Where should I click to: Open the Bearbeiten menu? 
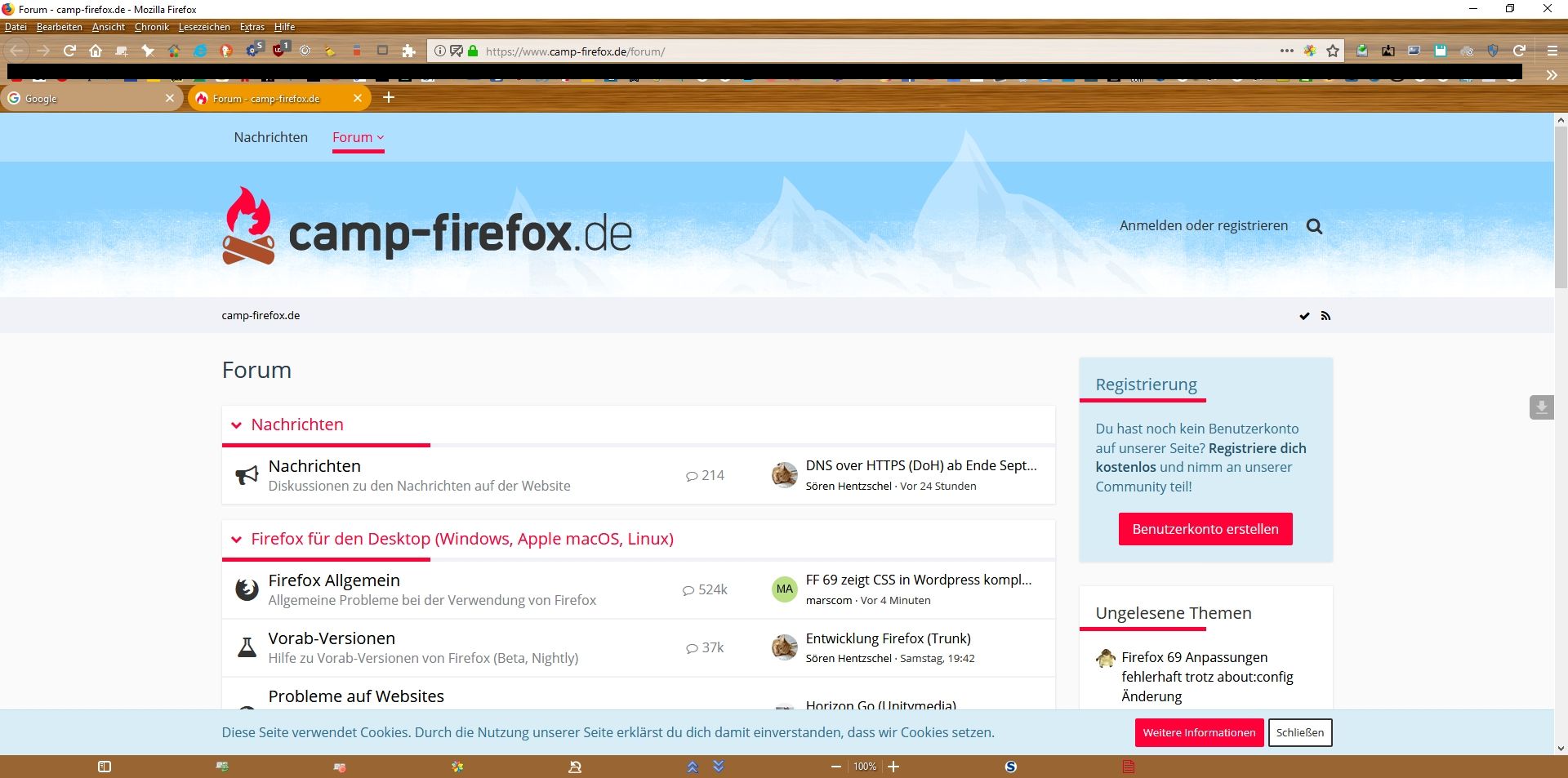coord(59,27)
